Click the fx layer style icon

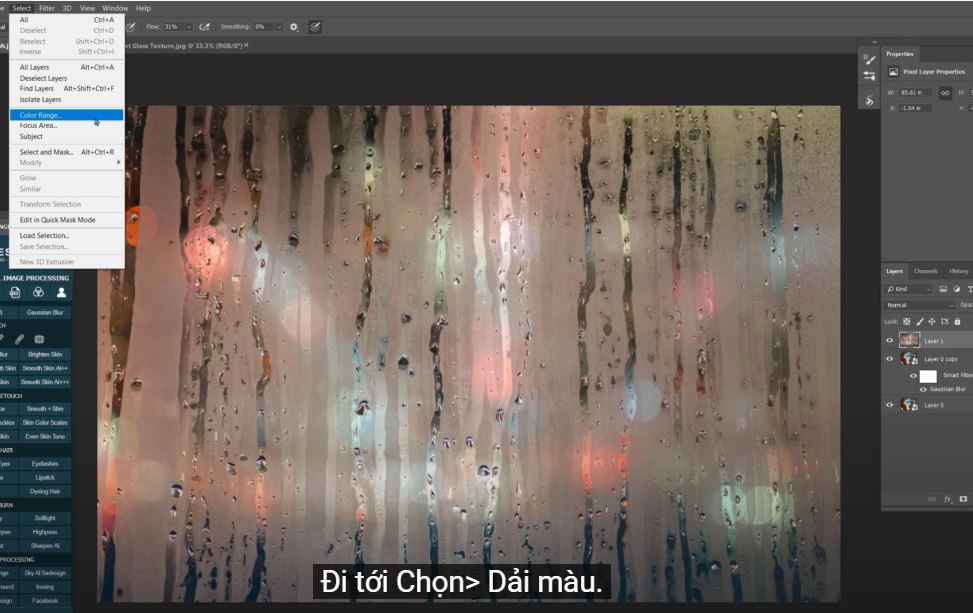[948, 499]
